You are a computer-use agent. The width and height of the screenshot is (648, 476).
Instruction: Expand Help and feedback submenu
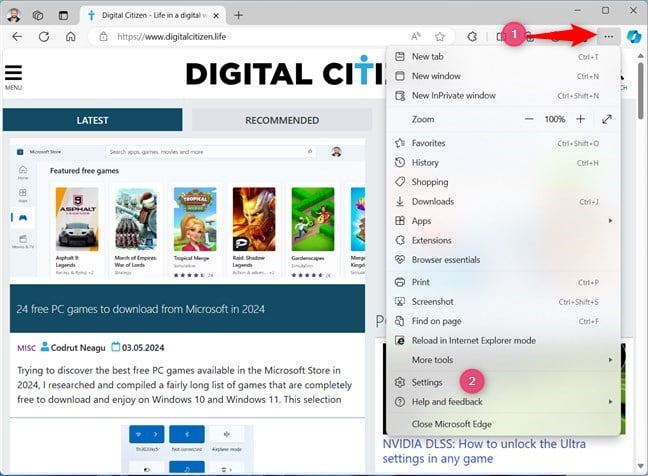[503, 402]
